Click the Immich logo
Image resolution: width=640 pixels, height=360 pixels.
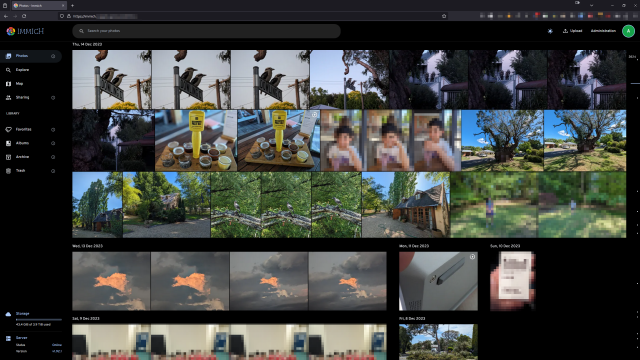pyautogui.click(x=25, y=31)
